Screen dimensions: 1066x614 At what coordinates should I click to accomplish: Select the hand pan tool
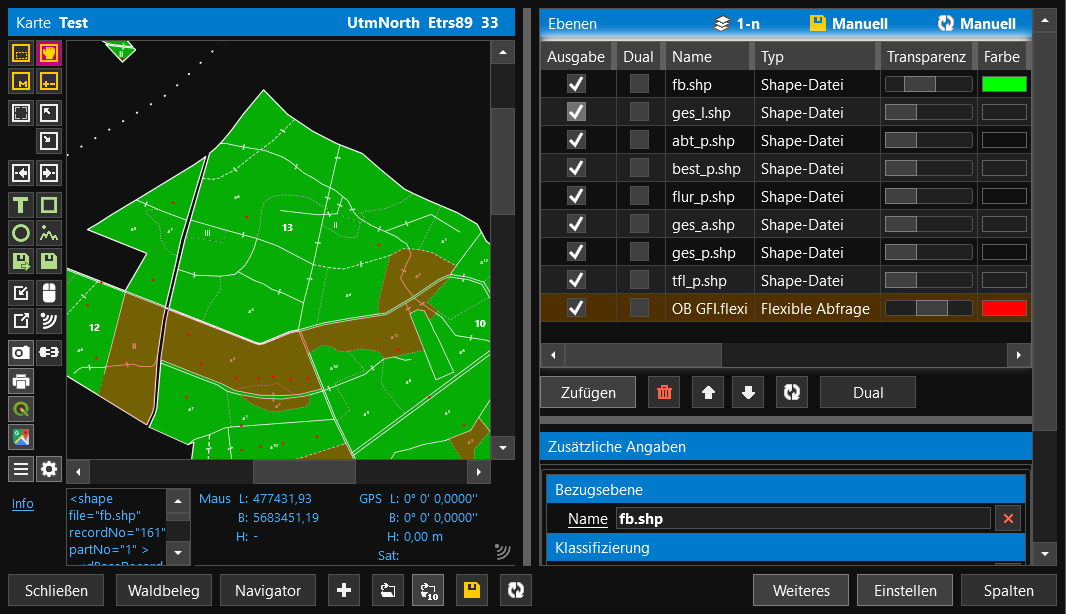tap(49, 53)
